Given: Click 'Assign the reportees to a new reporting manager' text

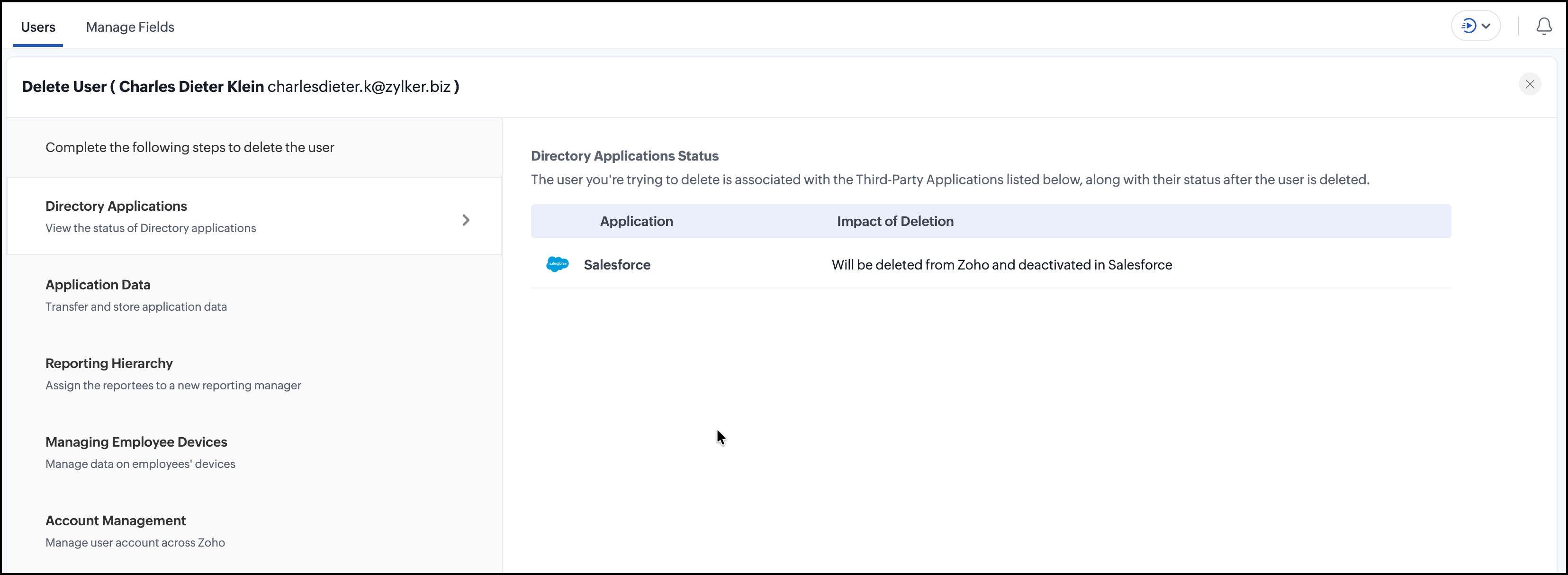Looking at the screenshot, I should click(x=173, y=385).
